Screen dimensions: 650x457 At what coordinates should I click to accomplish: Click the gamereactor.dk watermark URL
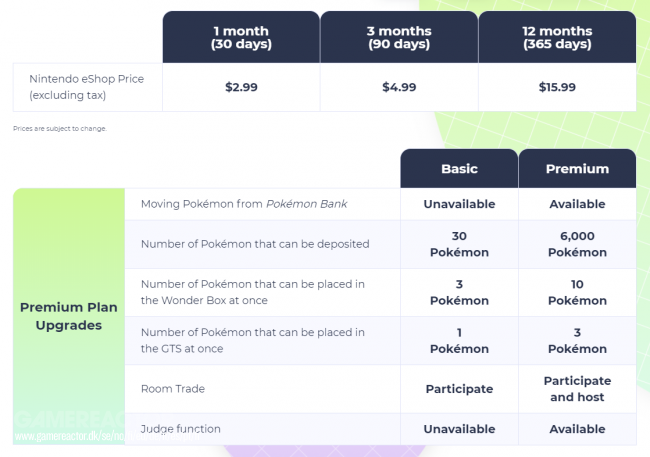tap(107, 436)
